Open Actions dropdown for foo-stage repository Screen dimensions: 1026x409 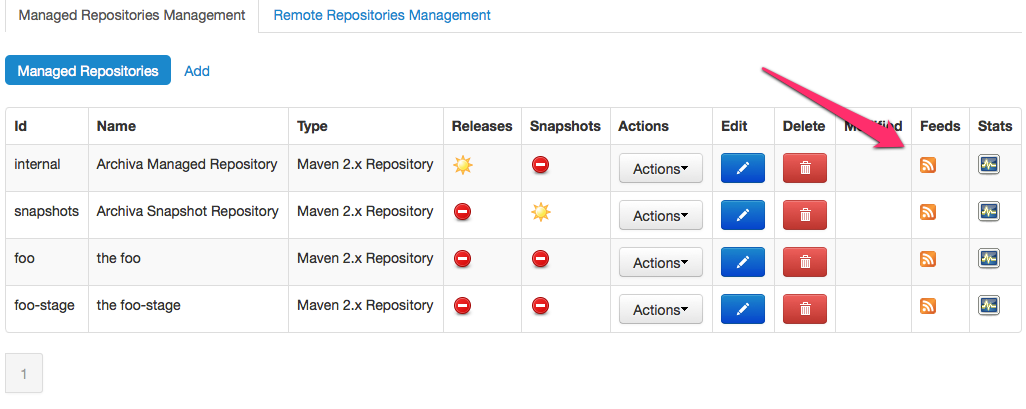(660, 309)
